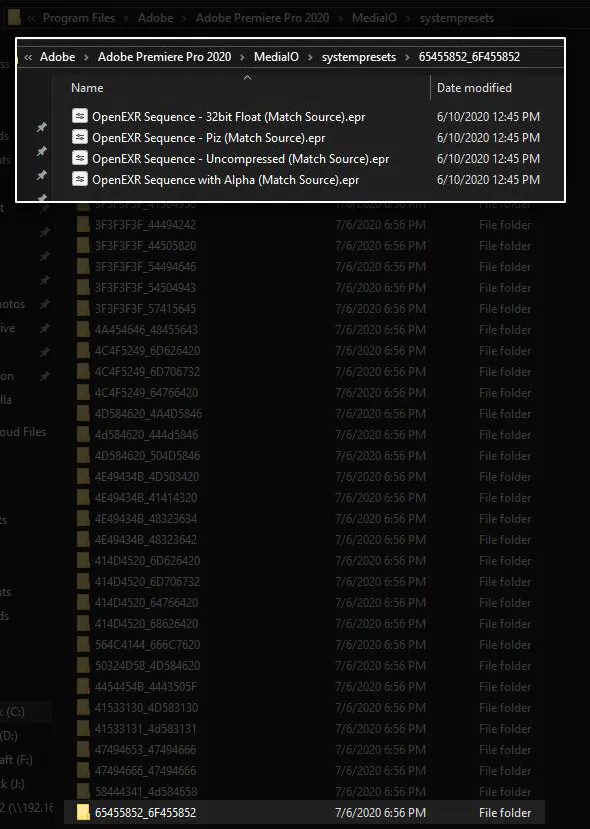This screenshot has width=590, height=829.
Task: Expand the chevron after MediaIO in highlighted address bar
Action: (310, 57)
